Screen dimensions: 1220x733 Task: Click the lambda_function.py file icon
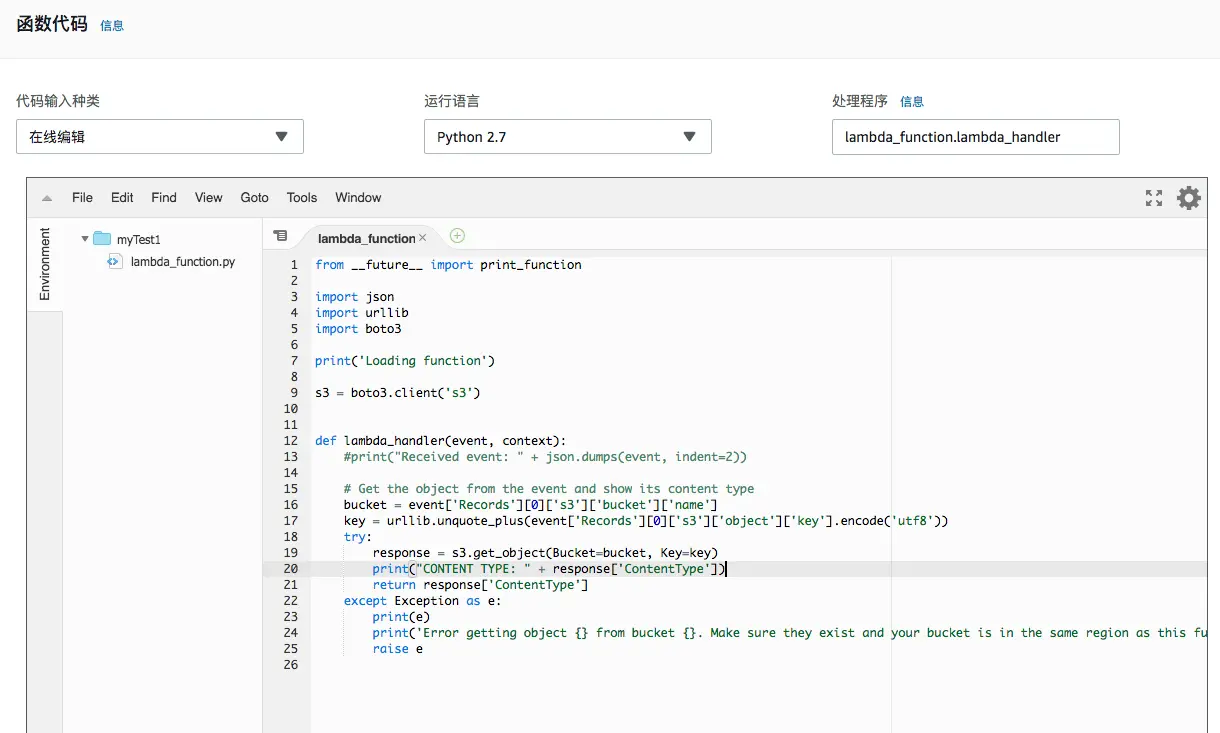tap(114, 261)
